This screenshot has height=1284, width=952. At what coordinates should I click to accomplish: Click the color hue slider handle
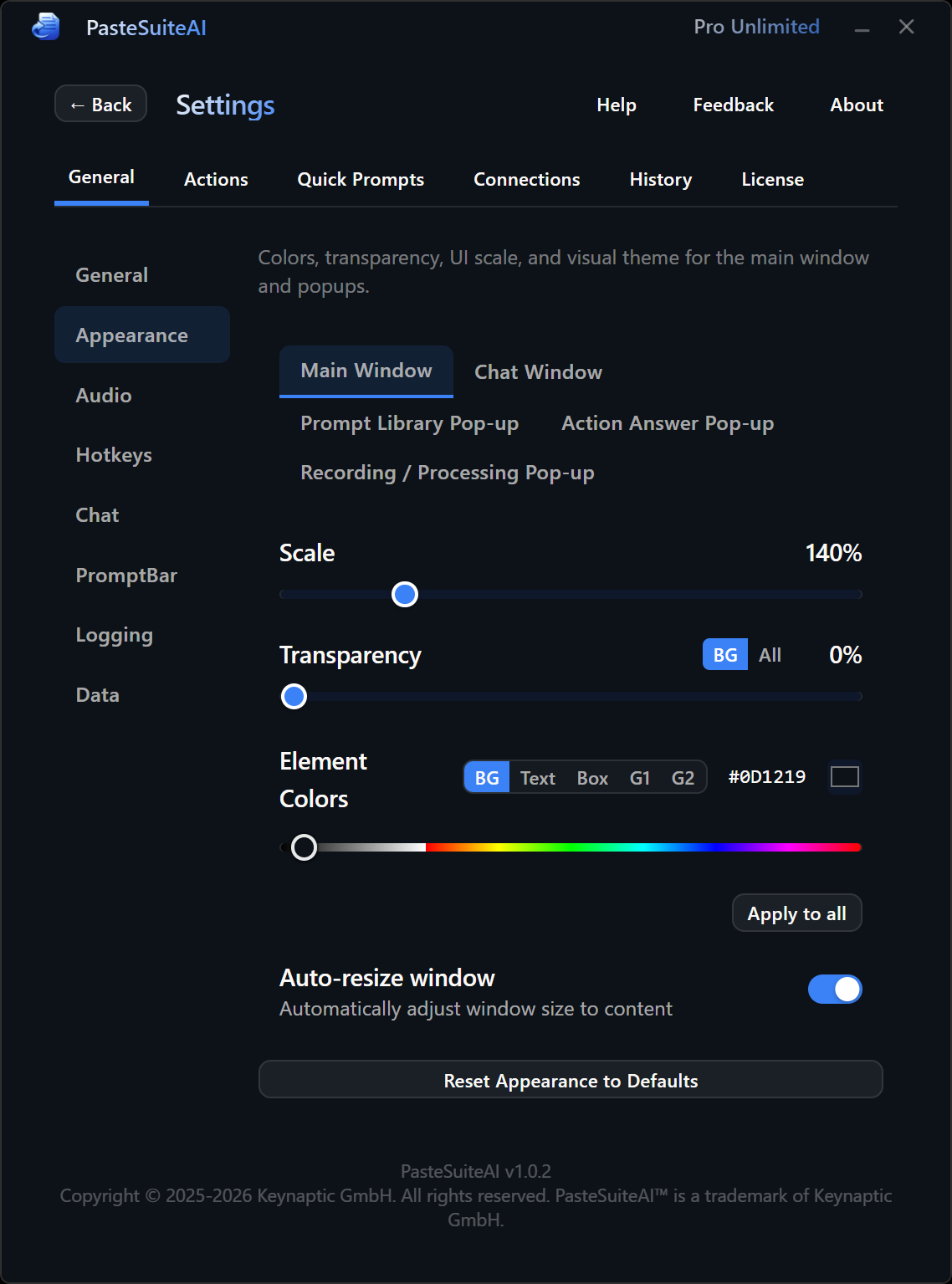(304, 847)
